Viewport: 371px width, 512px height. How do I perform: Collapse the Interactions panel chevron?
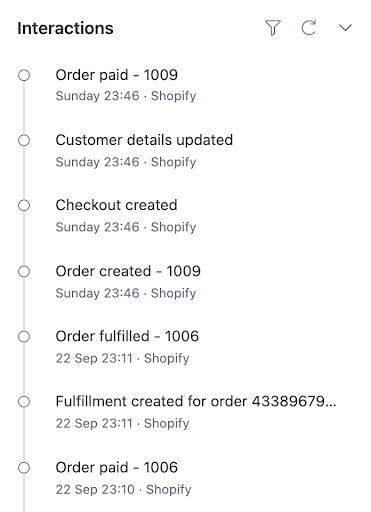point(345,28)
